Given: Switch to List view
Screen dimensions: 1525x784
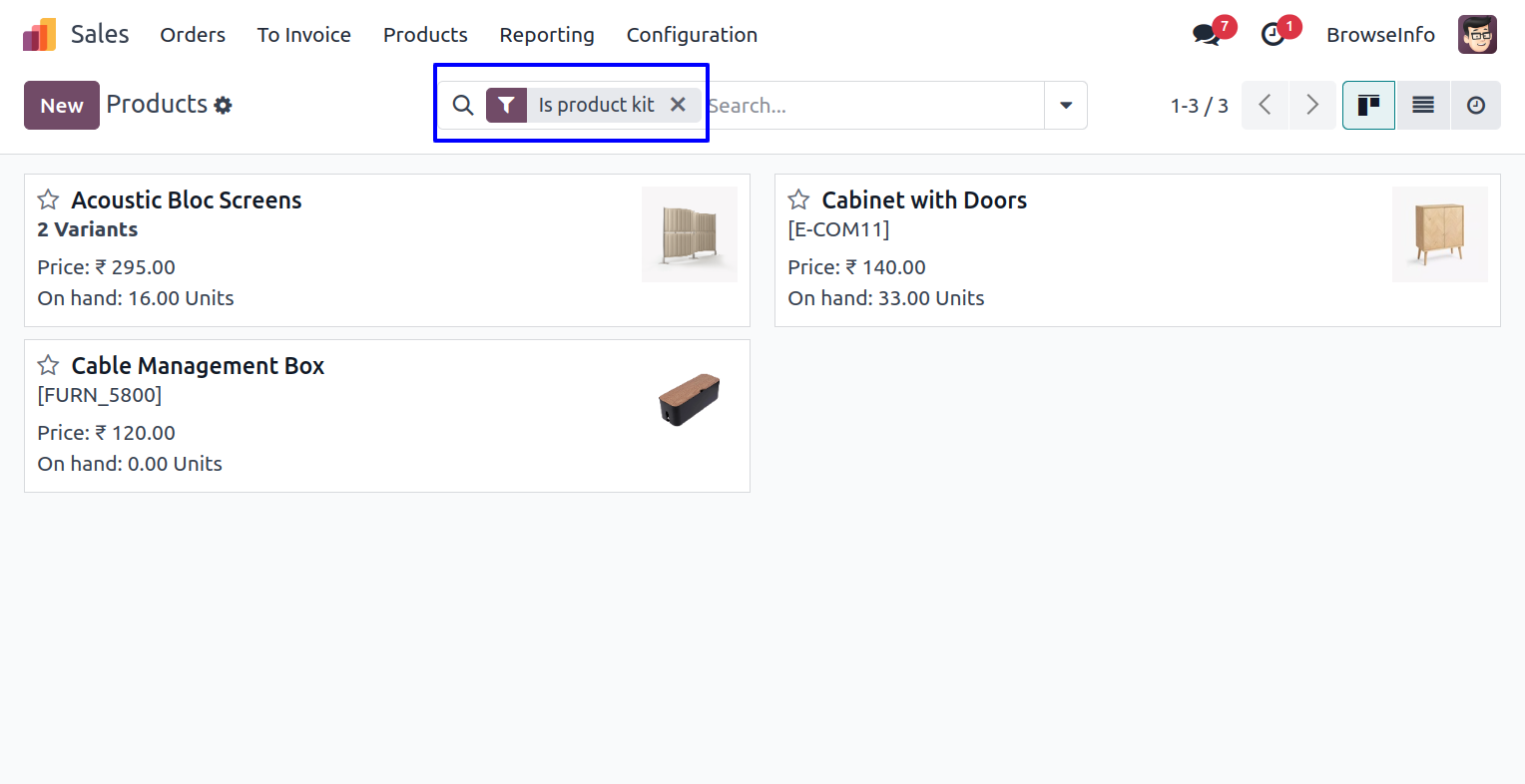Looking at the screenshot, I should tap(1423, 106).
